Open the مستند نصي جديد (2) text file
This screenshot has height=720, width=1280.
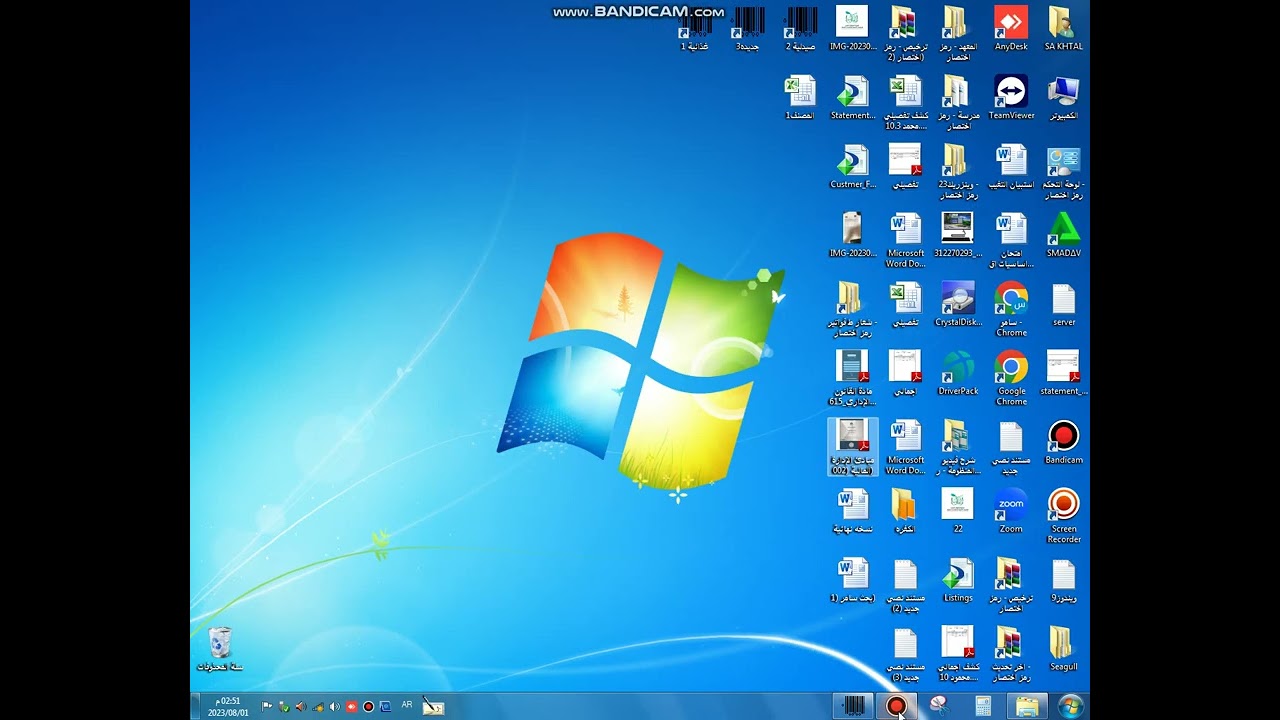(905, 585)
